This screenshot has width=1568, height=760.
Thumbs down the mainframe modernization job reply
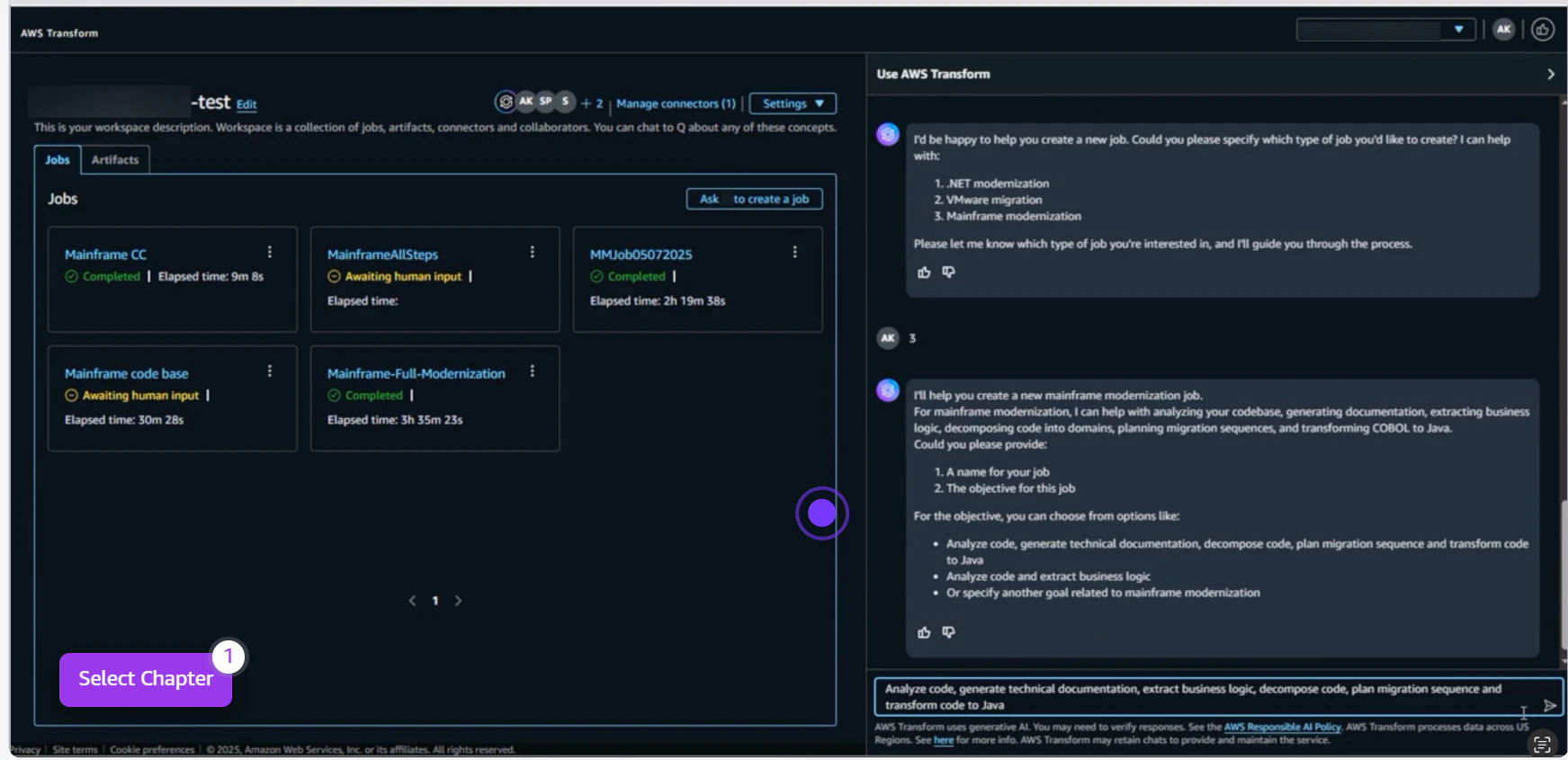(948, 632)
